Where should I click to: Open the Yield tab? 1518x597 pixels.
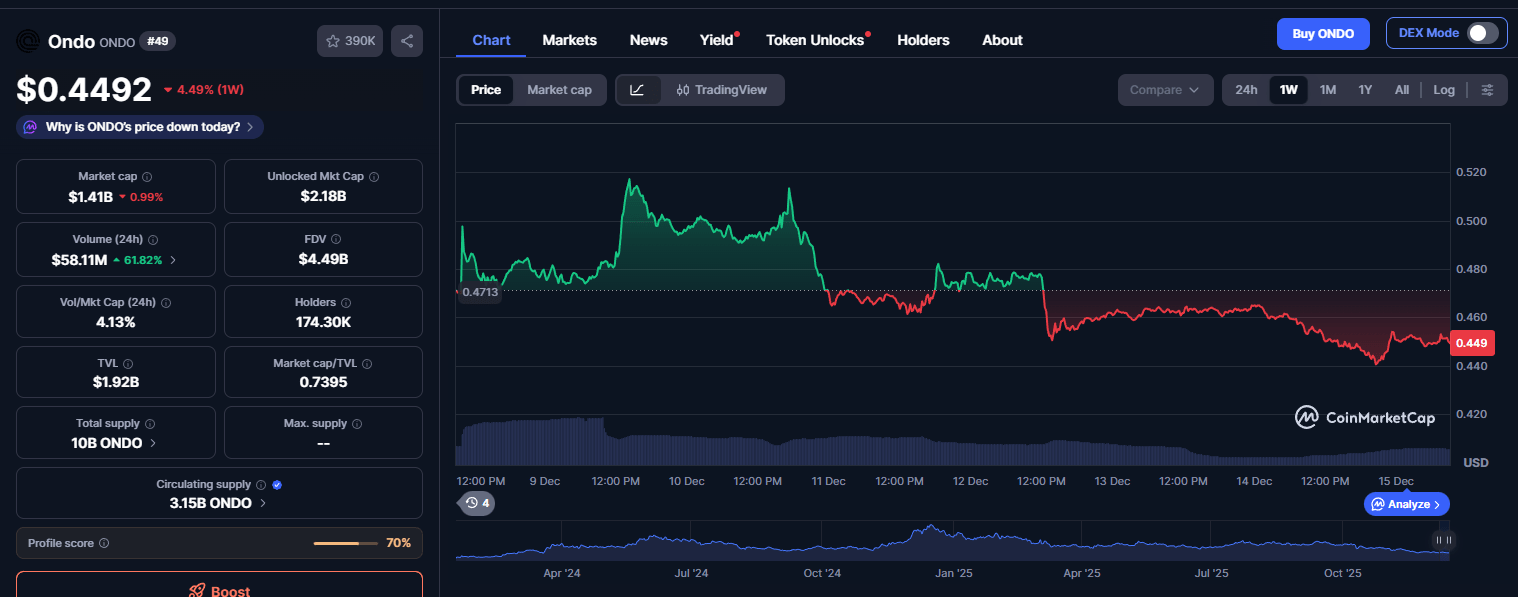(717, 40)
